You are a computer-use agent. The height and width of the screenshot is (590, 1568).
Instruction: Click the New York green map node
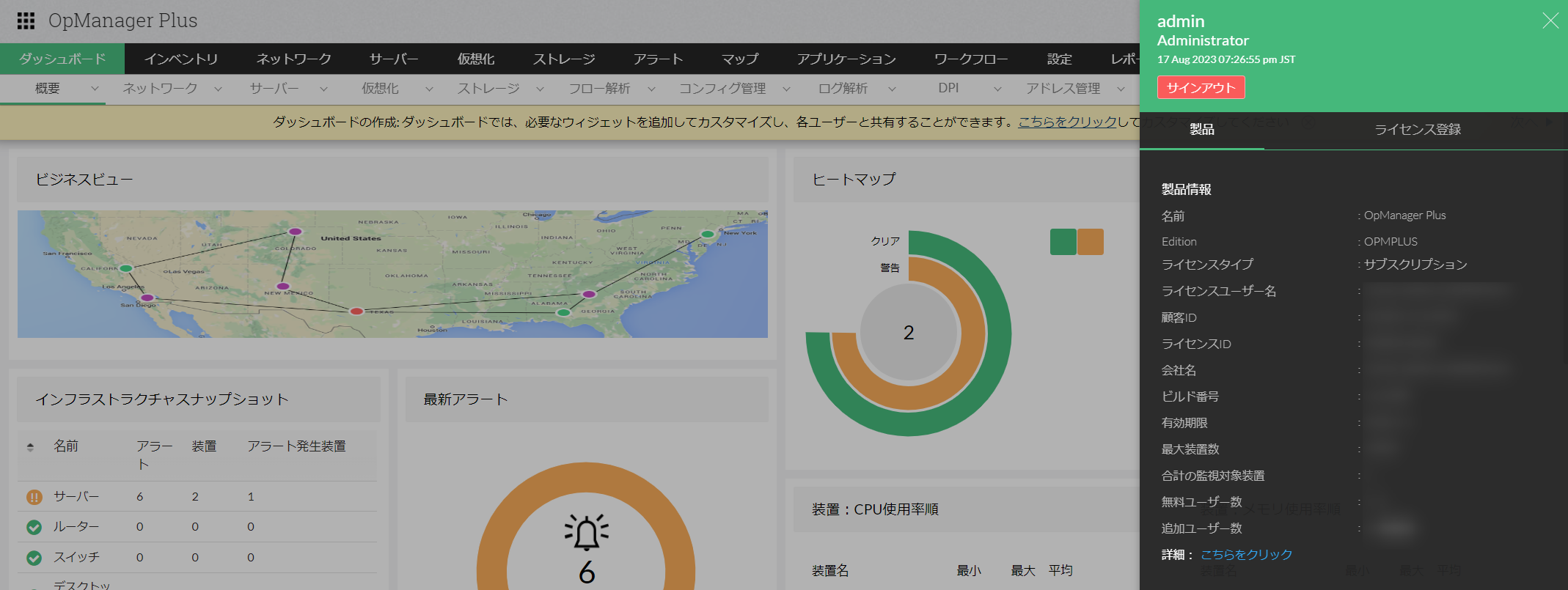pos(707,235)
